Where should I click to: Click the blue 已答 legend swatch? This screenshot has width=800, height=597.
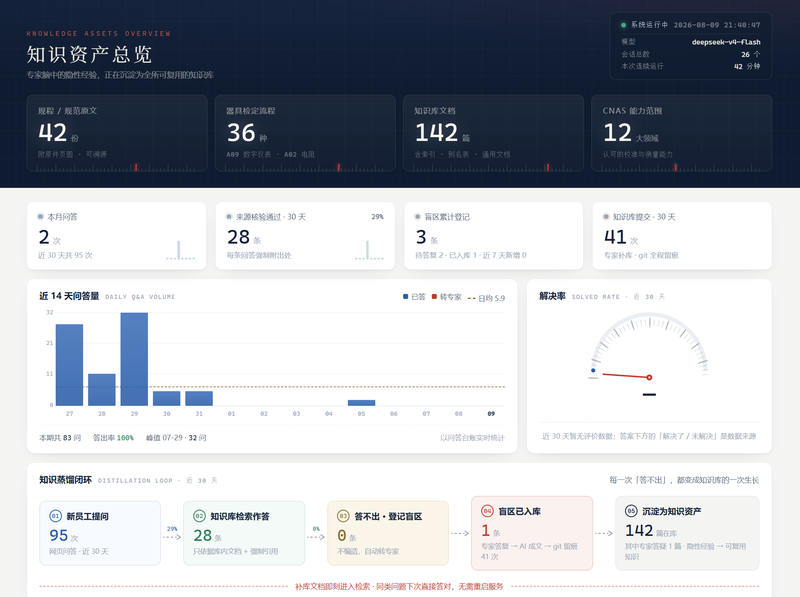click(x=406, y=296)
